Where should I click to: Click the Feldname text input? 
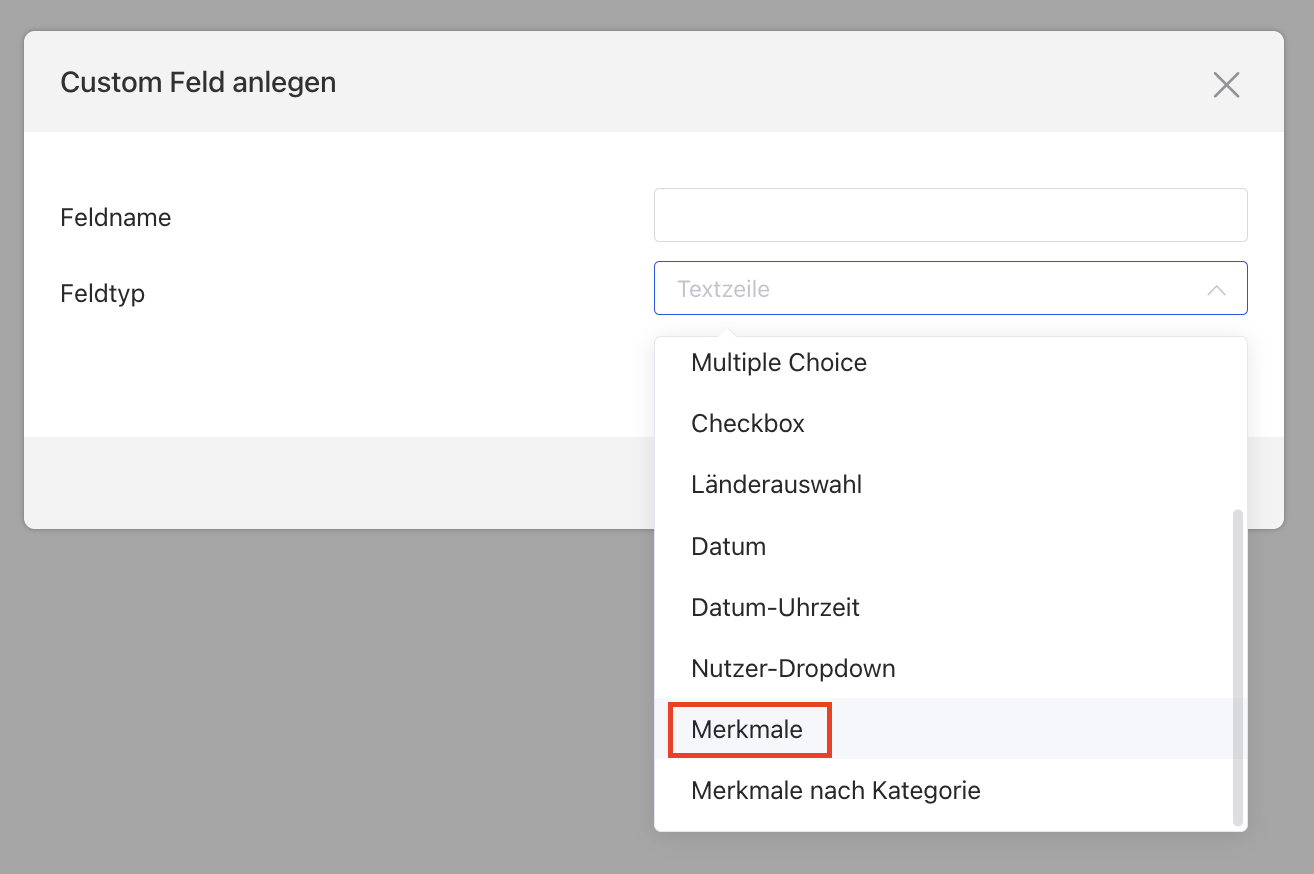coord(950,215)
